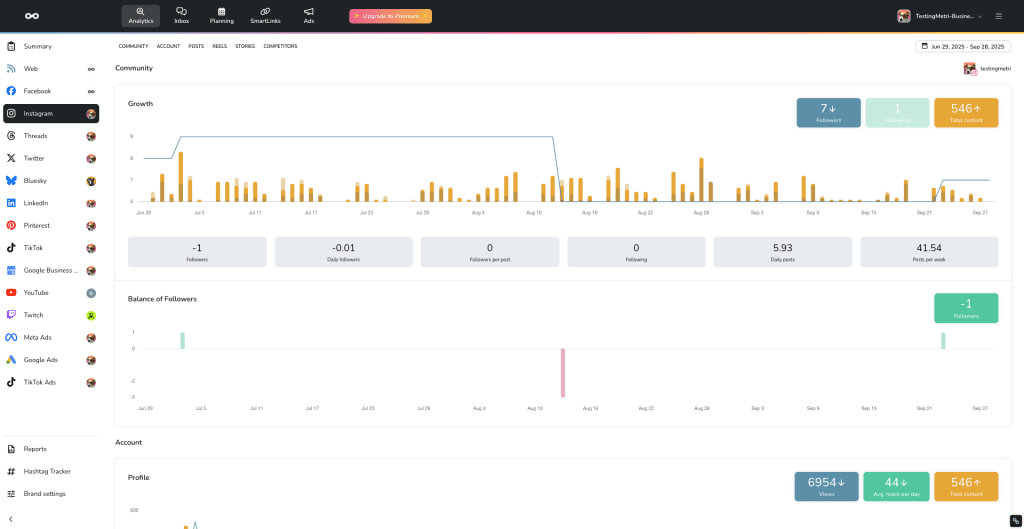Image resolution: width=1024 pixels, height=529 pixels.
Task: Toggle the faded Following series badge
Action: [x=897, y=112]
